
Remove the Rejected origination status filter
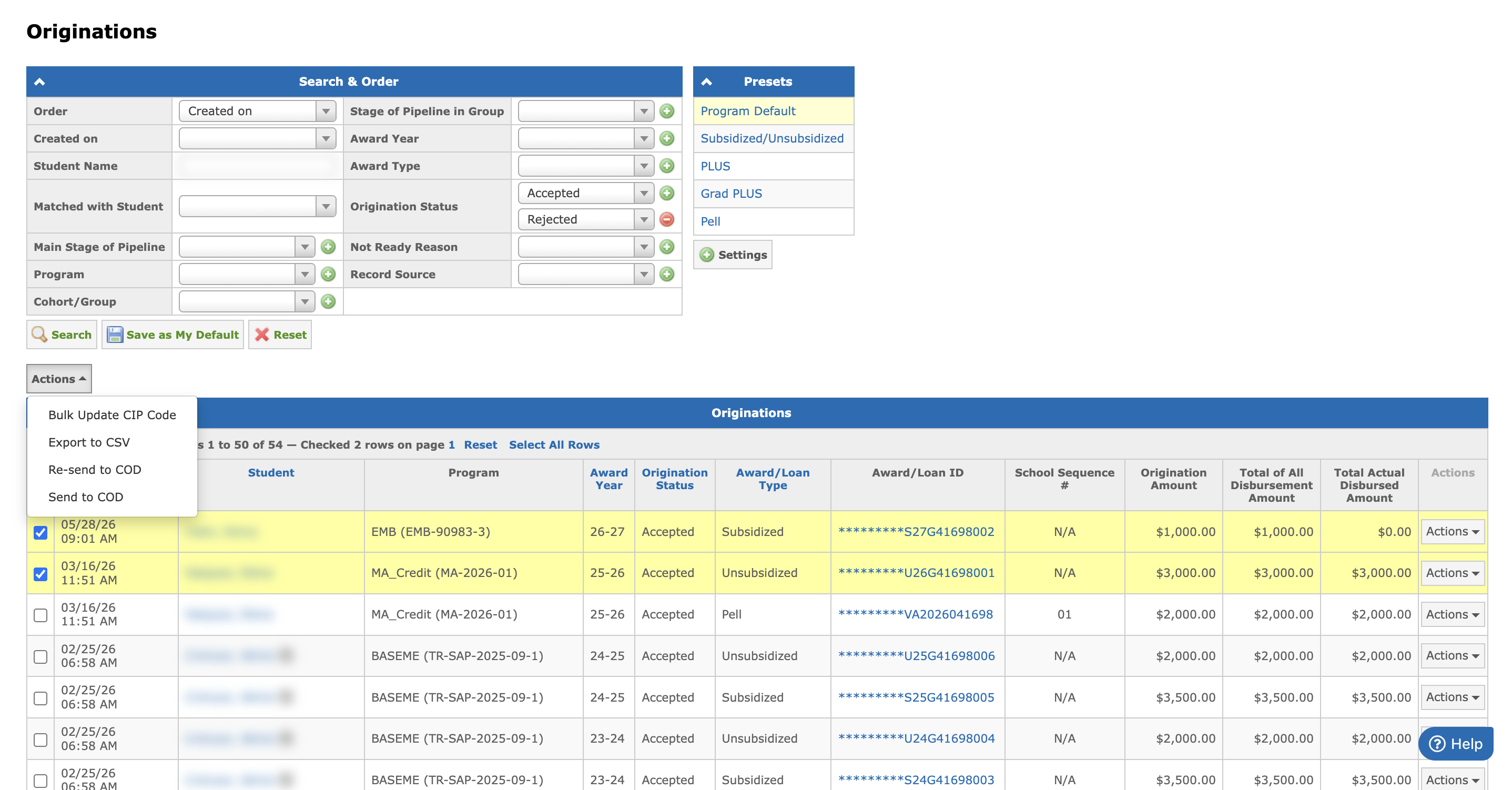(667, 219)
